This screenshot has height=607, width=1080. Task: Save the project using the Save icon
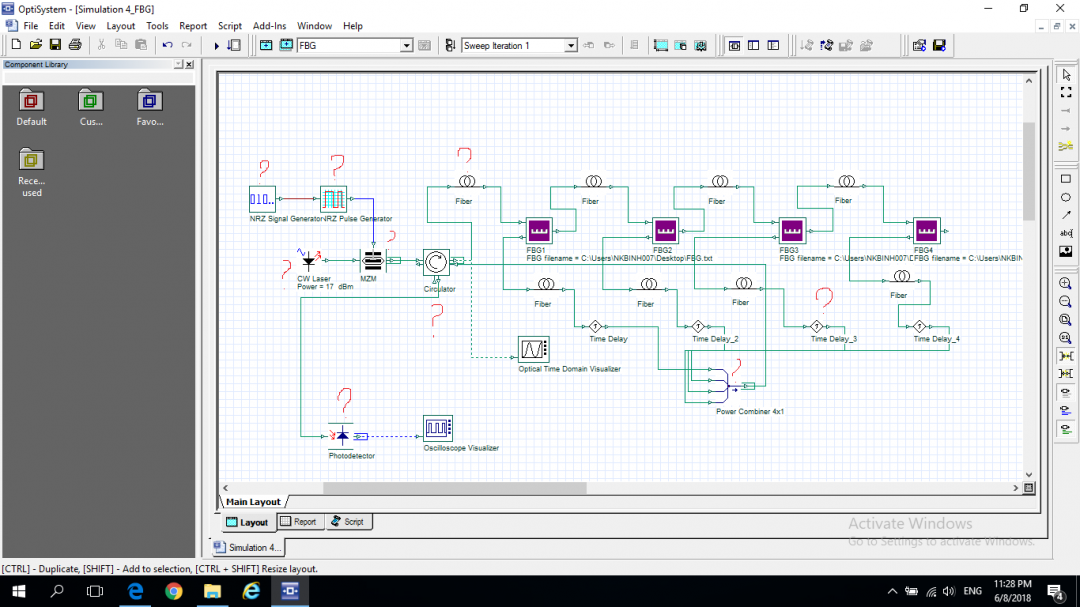tap(55, 45)
